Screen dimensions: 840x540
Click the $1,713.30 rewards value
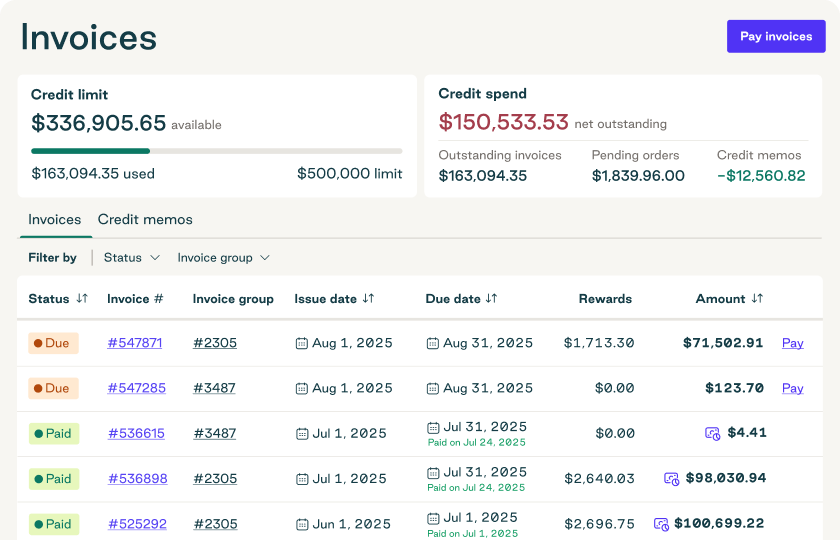599,343
